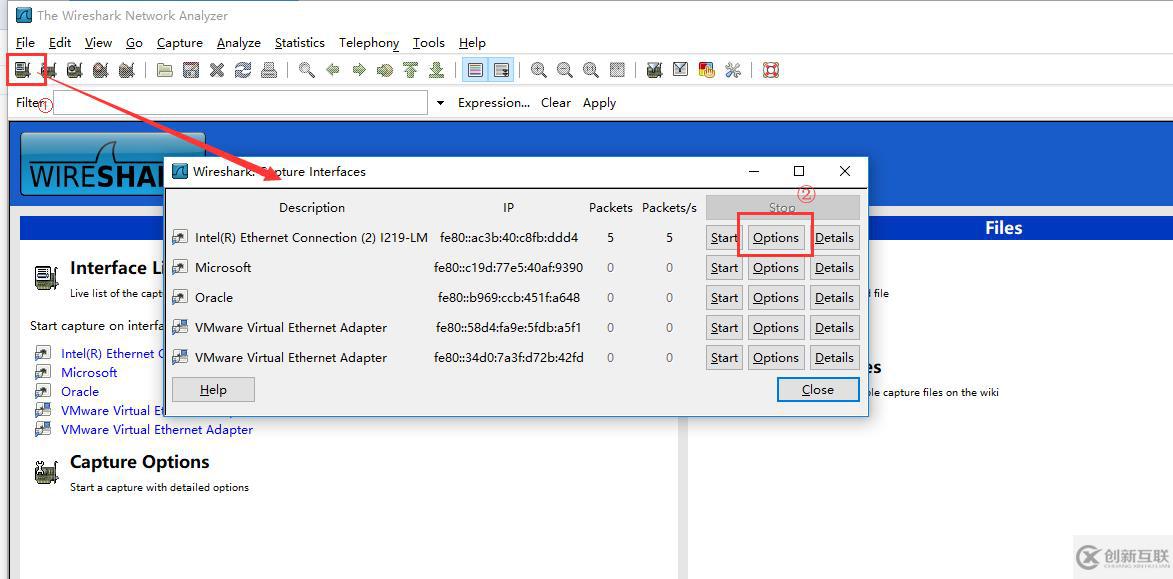The width and height of the screenshot is (1173, 579).
Task: Open the Telephony menu
Action: coord(369,43)
